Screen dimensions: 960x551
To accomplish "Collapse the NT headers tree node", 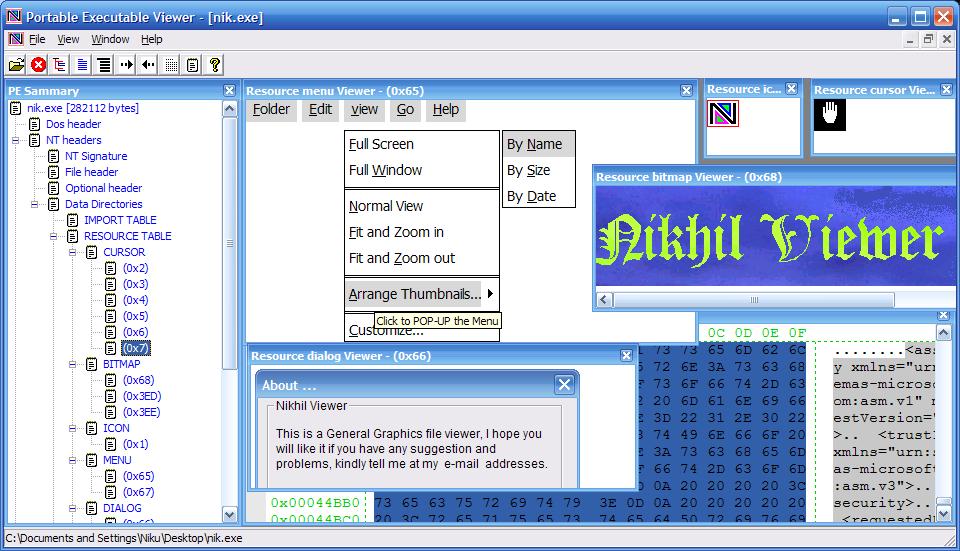I will pos(15,140).
